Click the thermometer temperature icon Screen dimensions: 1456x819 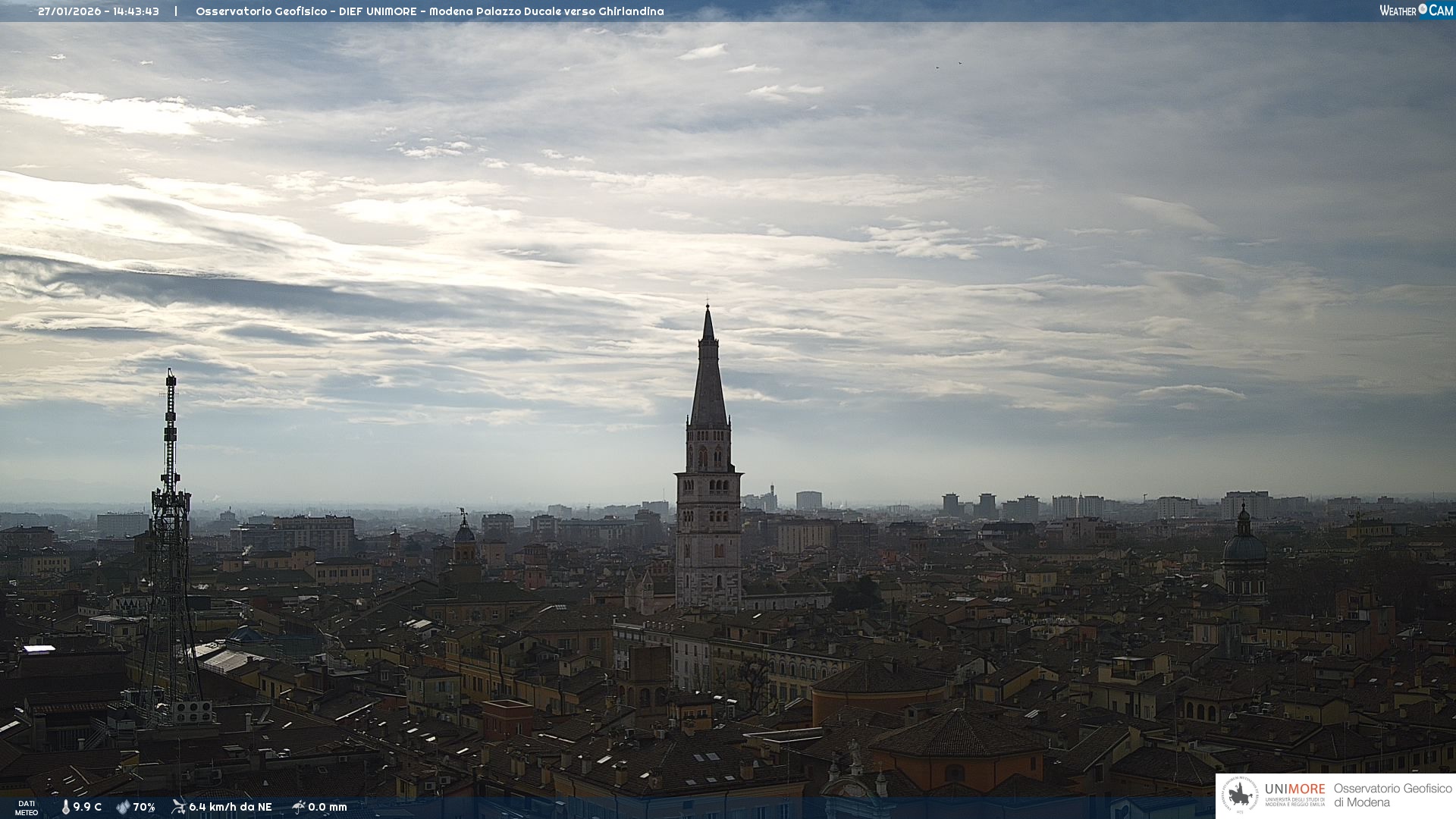66,807
